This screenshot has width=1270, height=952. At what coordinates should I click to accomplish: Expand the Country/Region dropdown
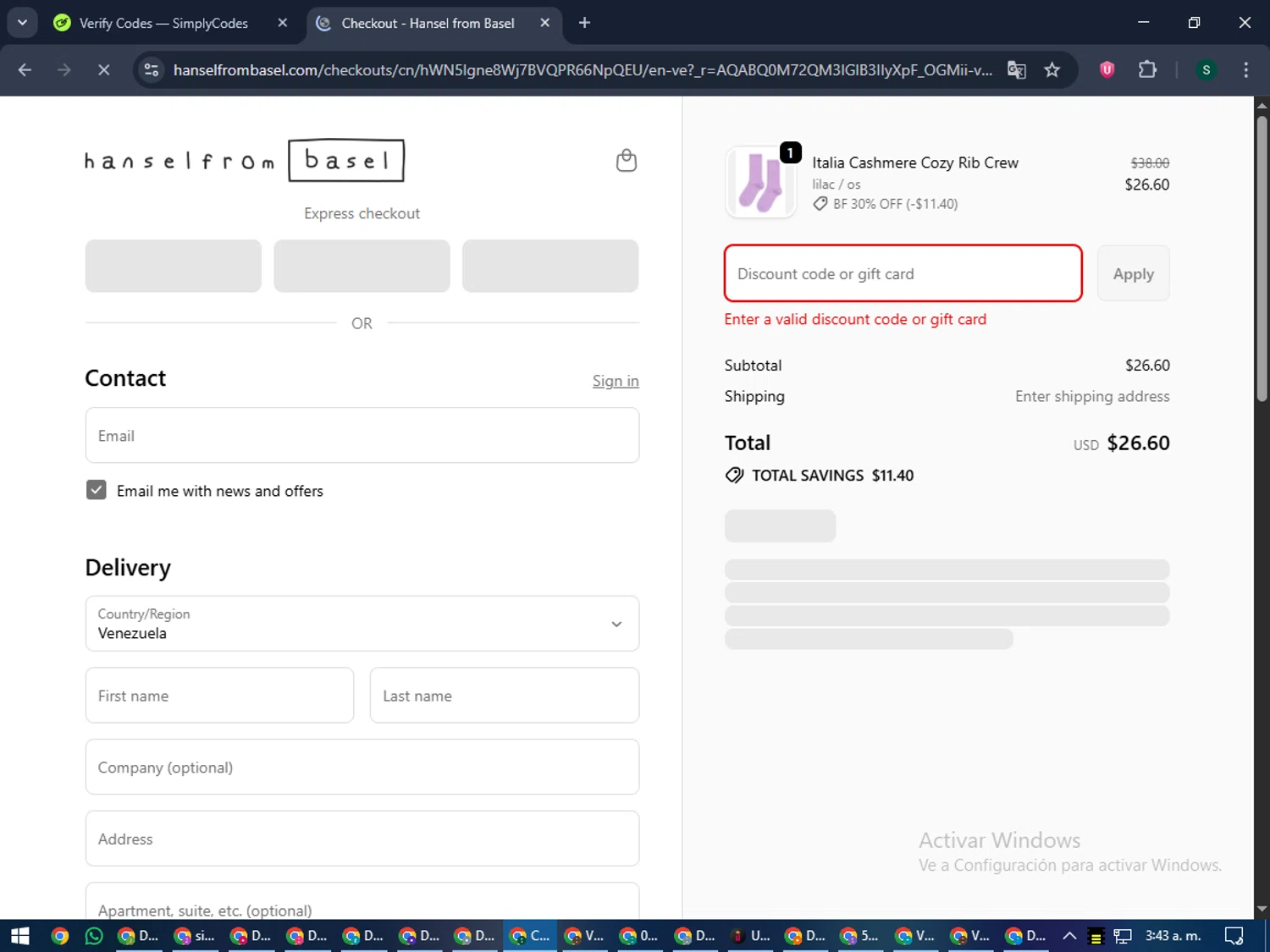point(362,624)
